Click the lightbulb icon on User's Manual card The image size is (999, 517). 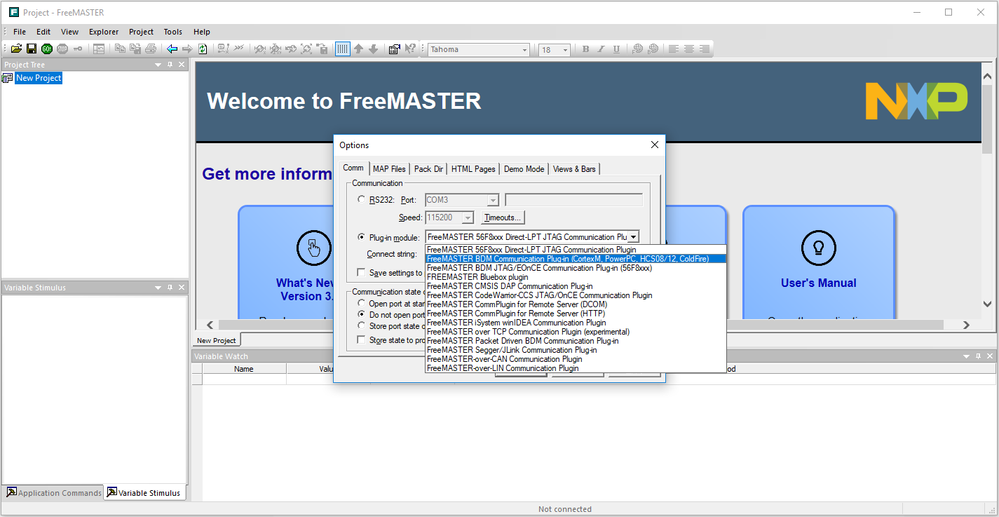click(x=819, y=248)
